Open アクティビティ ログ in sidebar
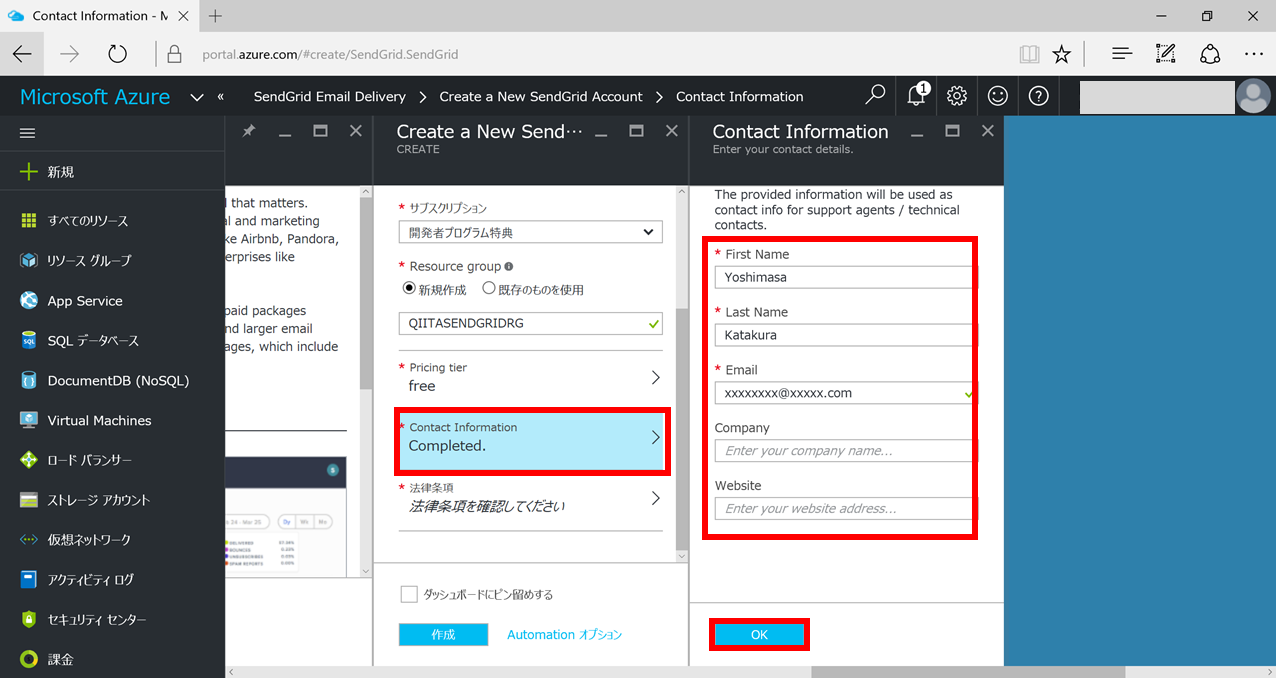This screenshot has width=1276, height=678. (112, 580)
